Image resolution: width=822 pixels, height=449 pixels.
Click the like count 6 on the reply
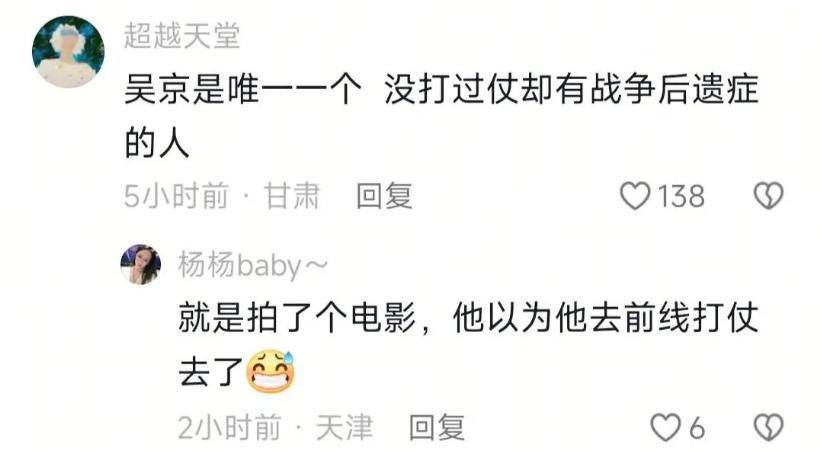pyautogui.click(x=696, y=428)
